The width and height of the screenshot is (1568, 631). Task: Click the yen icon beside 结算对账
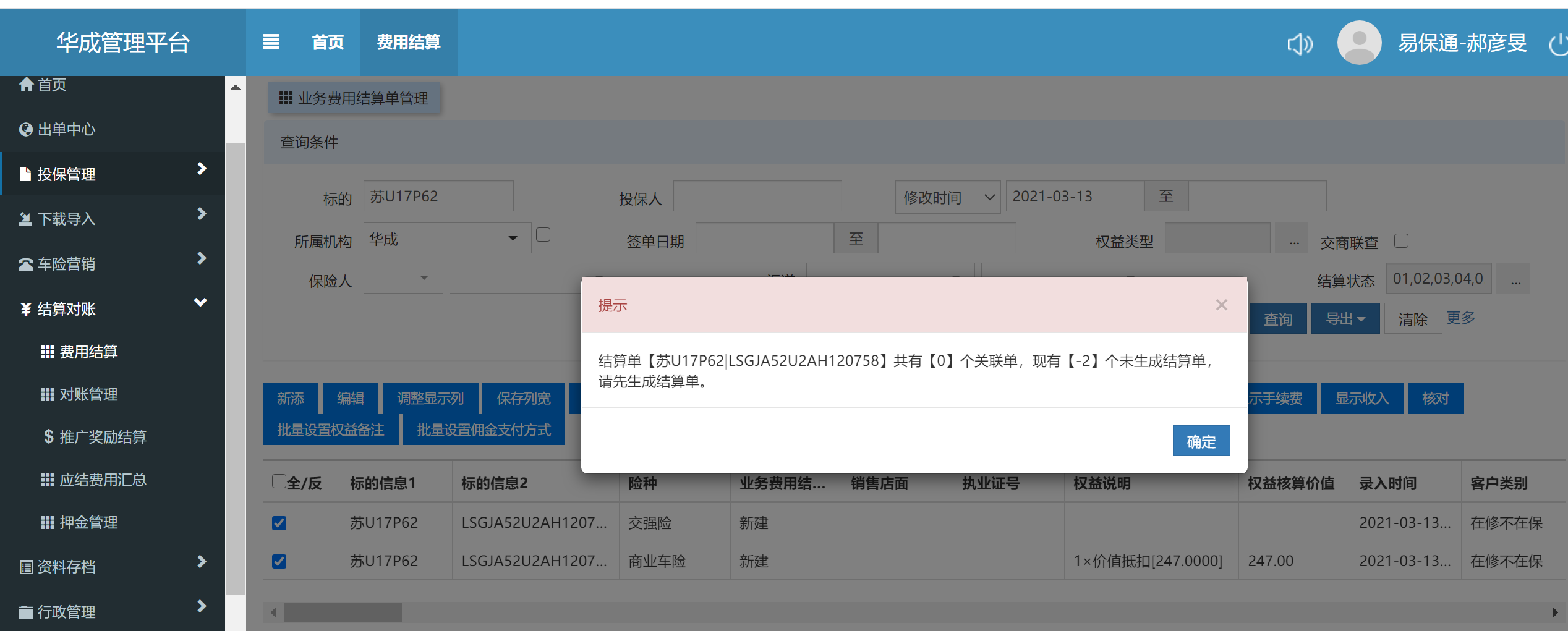pos(26,309)
